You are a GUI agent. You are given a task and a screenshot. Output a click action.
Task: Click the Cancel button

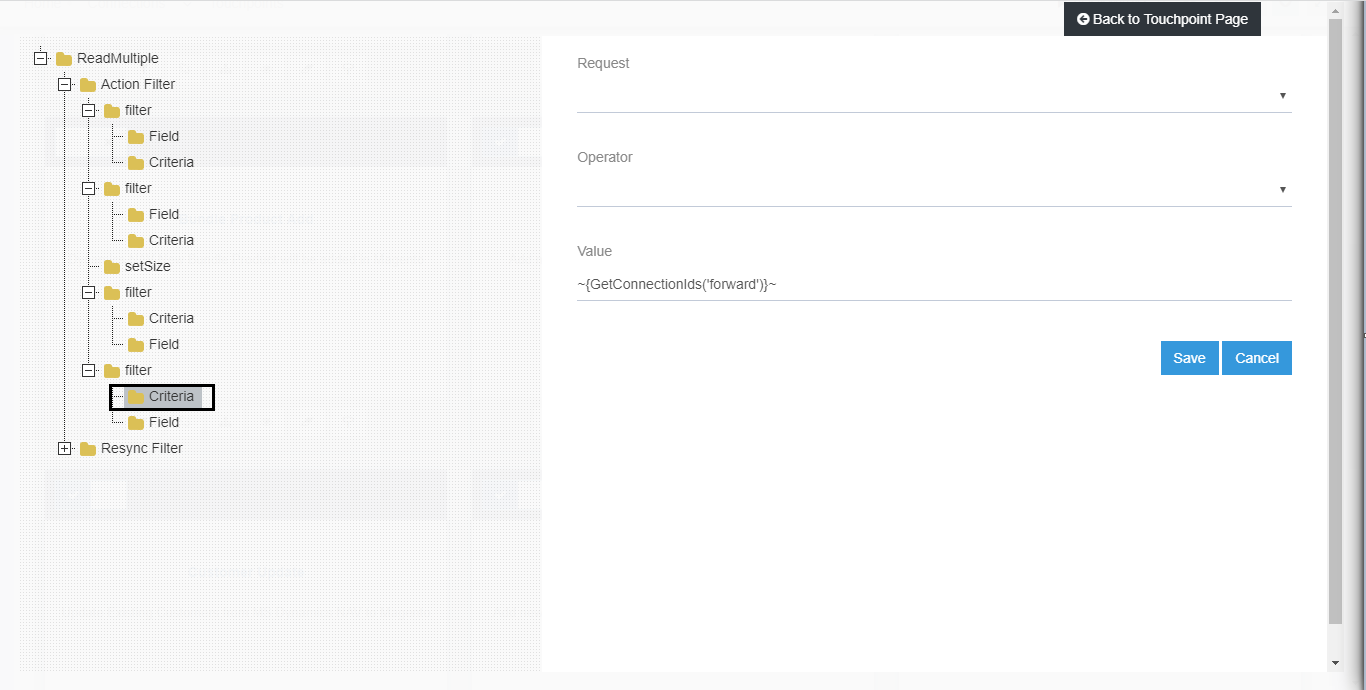click(1257, 357)
